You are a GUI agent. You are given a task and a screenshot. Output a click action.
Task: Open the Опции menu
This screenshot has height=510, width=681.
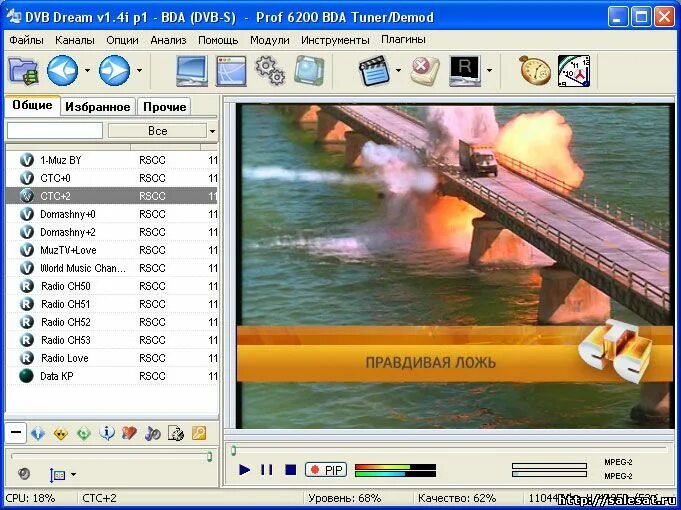coord(122,40)
